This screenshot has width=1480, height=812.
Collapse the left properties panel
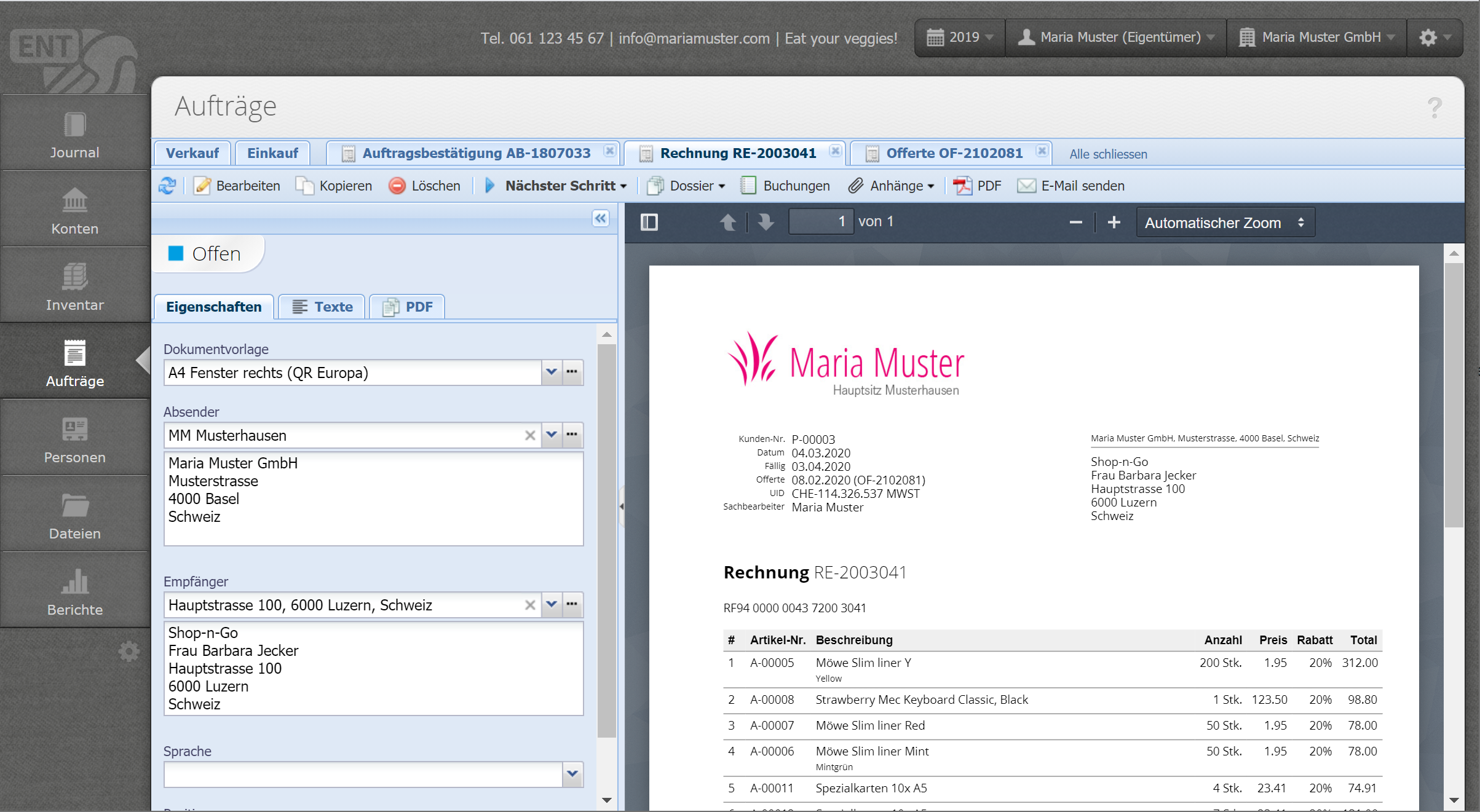(601, 218)
